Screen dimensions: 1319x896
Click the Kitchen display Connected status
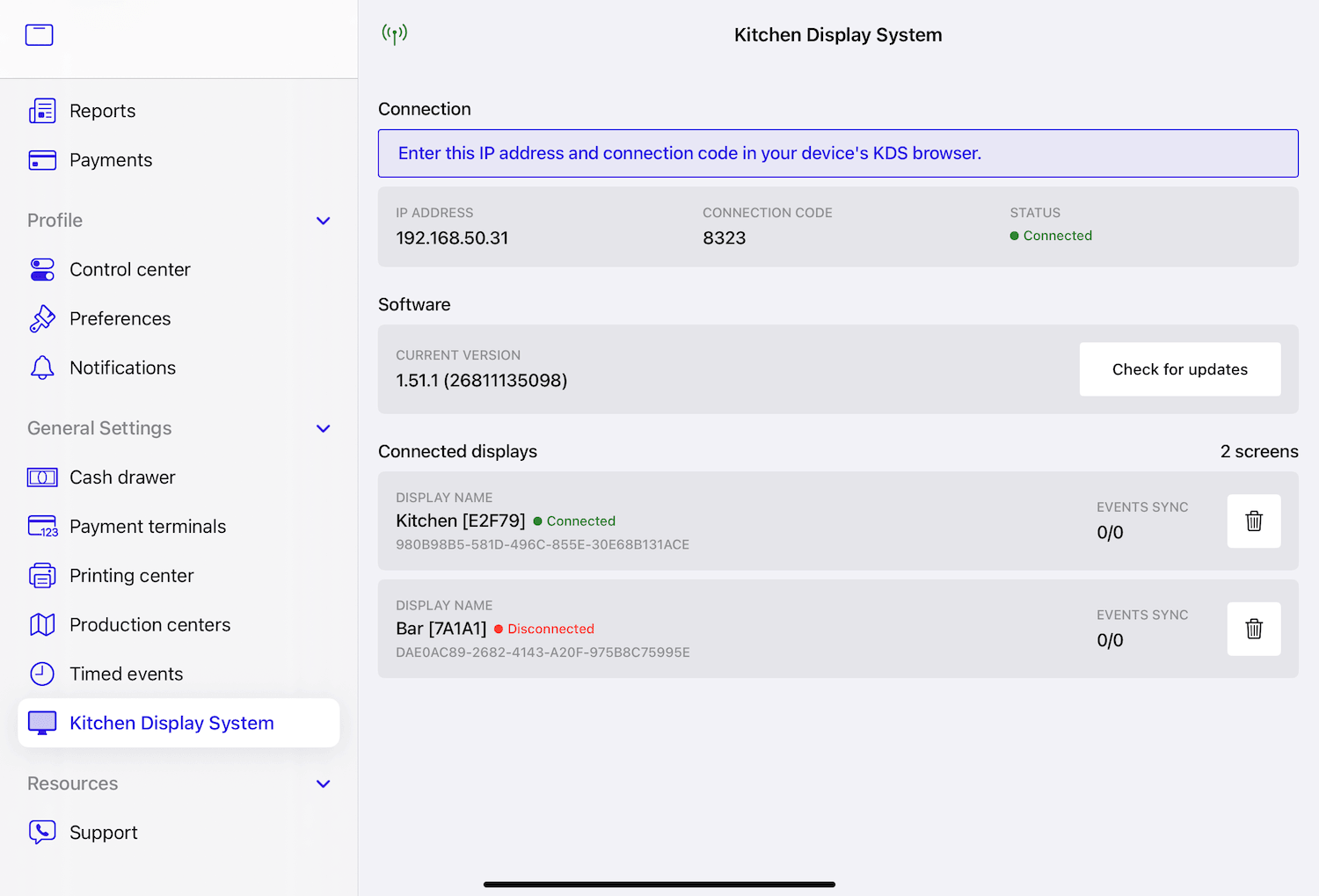pyautogui.click(x=574, y=521)
